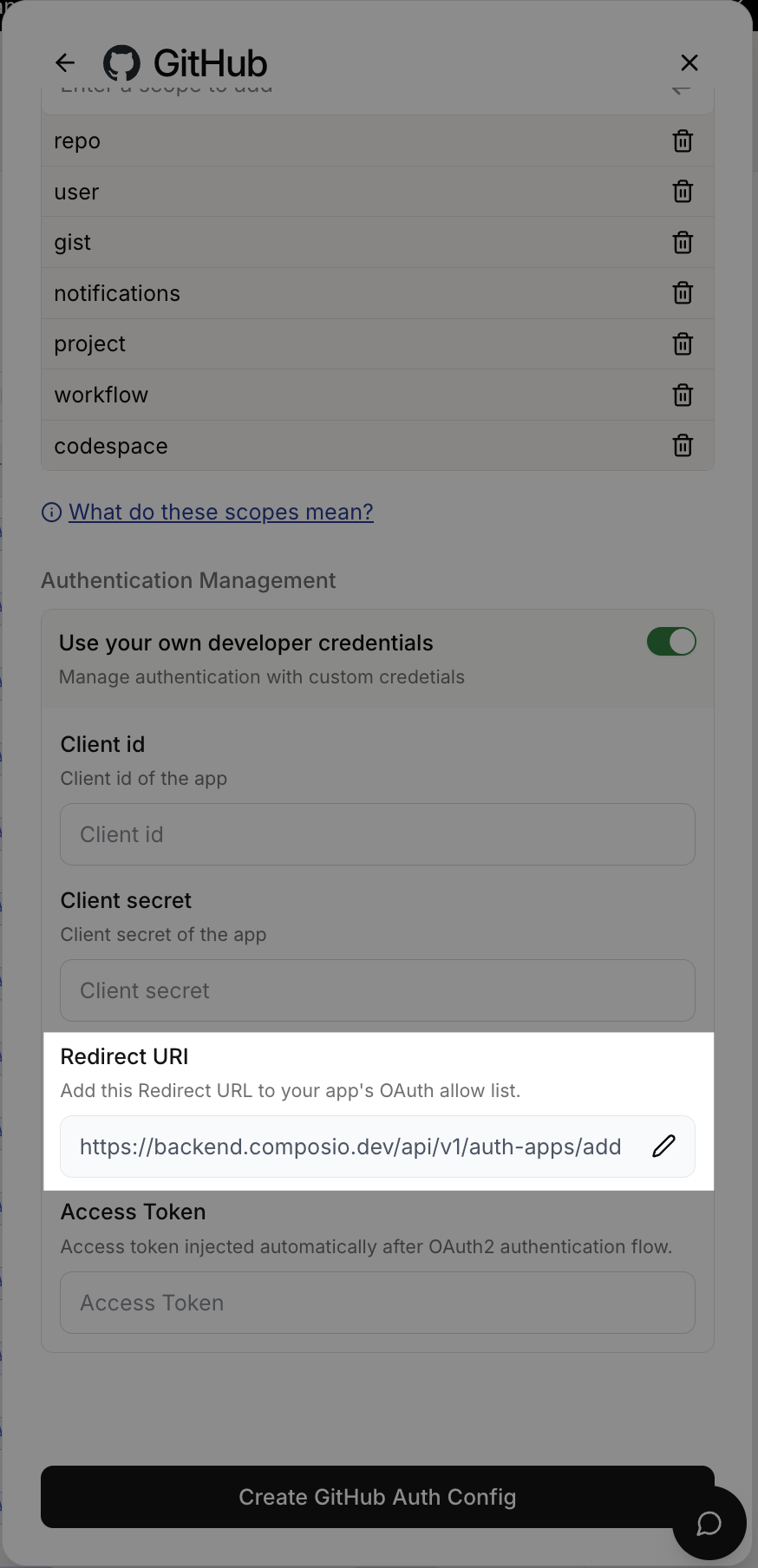Delete the project scope
758x1568 pixels.
pyautogui.click(x=683, y=343)
